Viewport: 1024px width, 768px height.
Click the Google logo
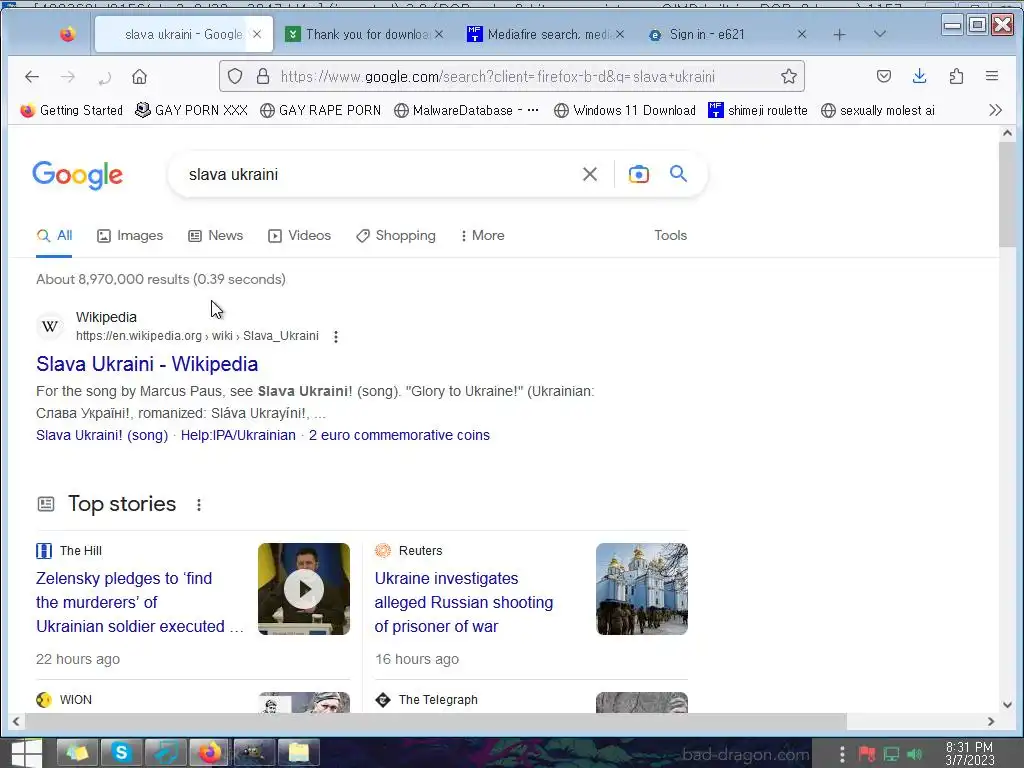click(x=77, y=175)
